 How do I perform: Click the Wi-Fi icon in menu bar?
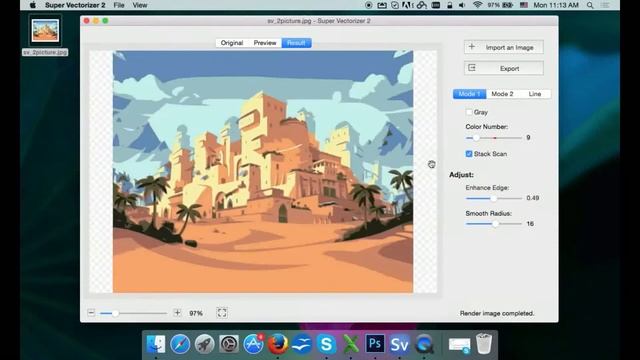[477, 5]
